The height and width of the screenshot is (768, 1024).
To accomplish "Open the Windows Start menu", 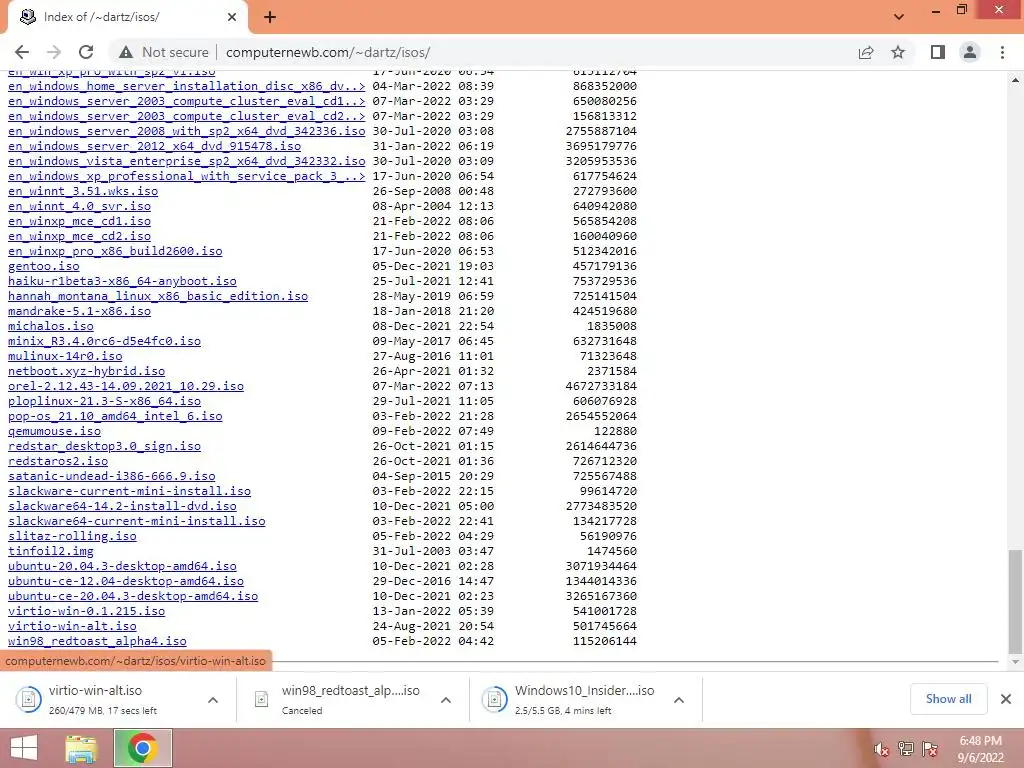I will pyautogui.click(x=24, y=748).
